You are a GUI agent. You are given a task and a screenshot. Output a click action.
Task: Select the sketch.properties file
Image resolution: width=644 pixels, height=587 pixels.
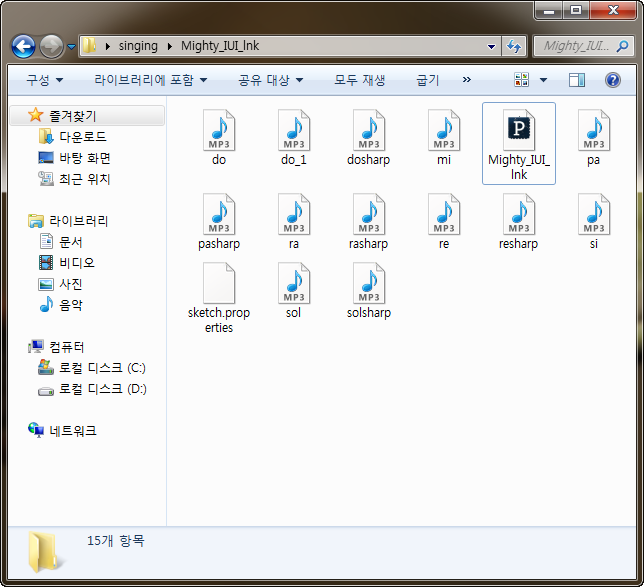(x=219, y=298)
